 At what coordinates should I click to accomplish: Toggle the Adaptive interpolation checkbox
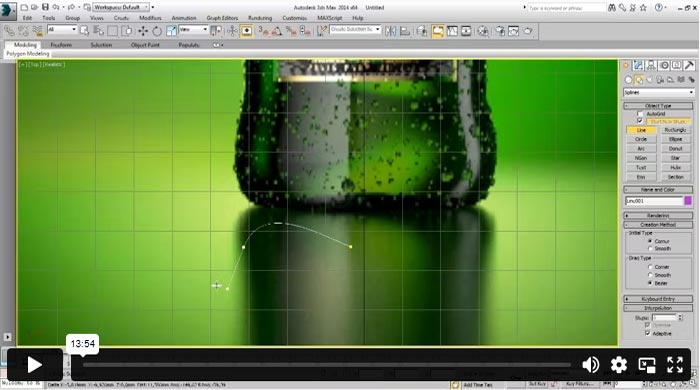point(647,333)
